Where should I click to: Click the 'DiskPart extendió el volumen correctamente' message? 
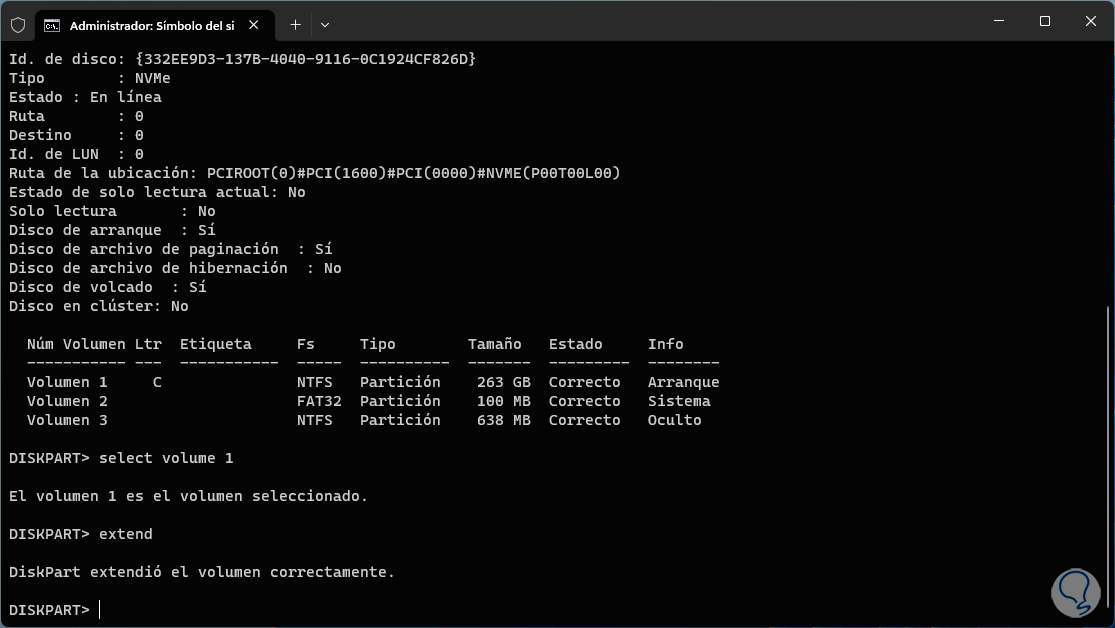pos(202,572)
